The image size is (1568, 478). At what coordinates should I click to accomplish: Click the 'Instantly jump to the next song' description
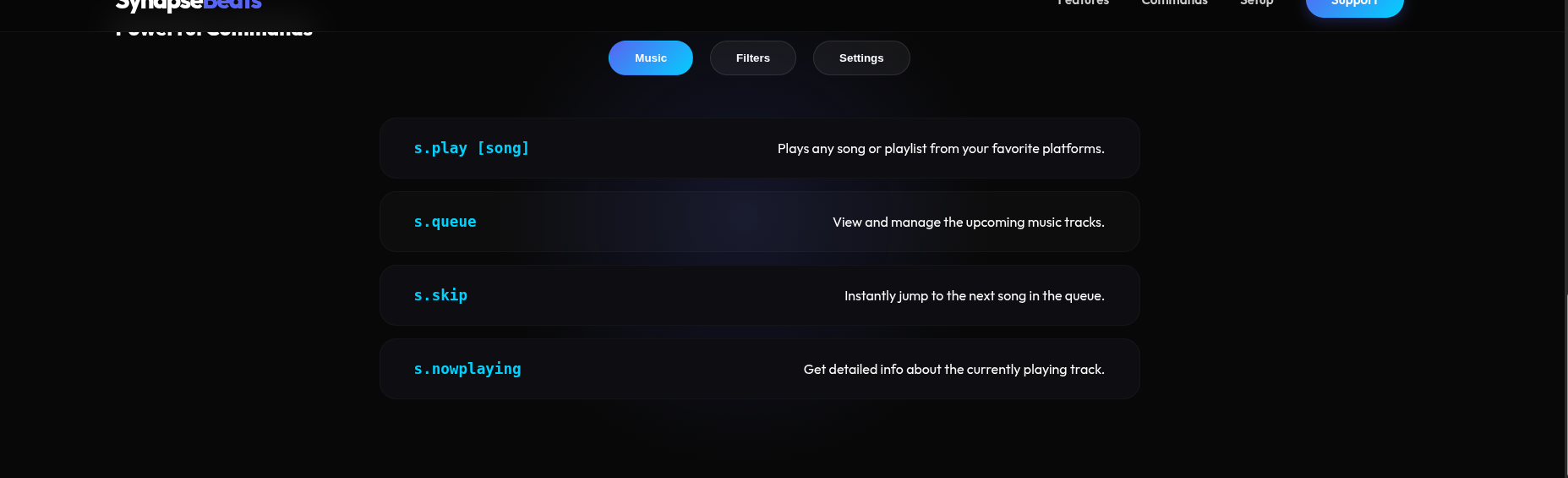click(974, 296)
